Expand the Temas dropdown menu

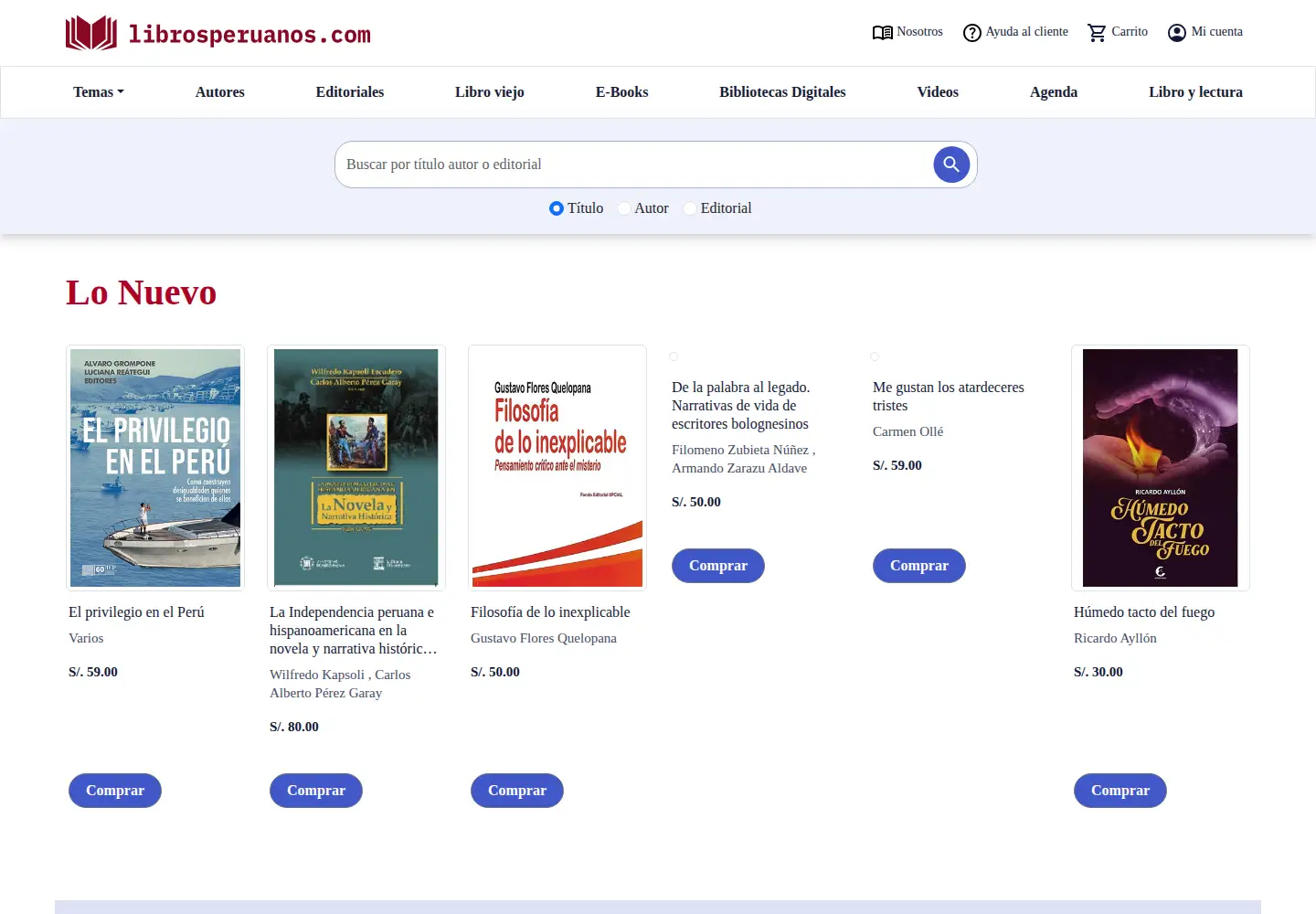[x=99, y=92]
